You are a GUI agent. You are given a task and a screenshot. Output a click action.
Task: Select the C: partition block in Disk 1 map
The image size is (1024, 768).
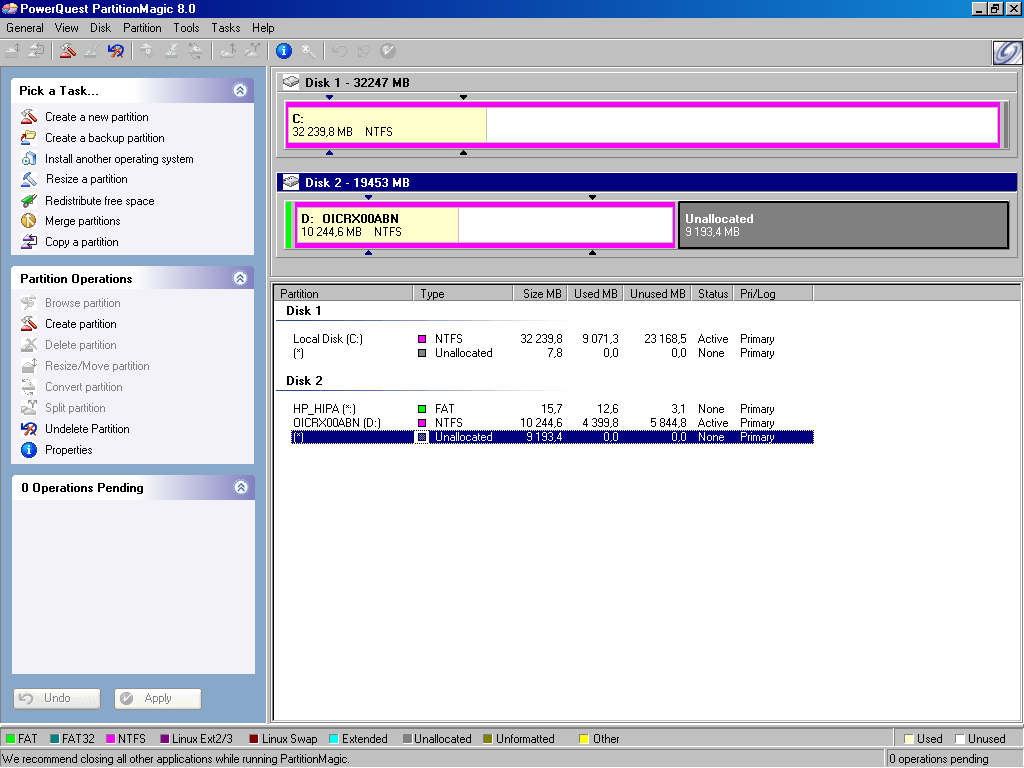[643, 125]
